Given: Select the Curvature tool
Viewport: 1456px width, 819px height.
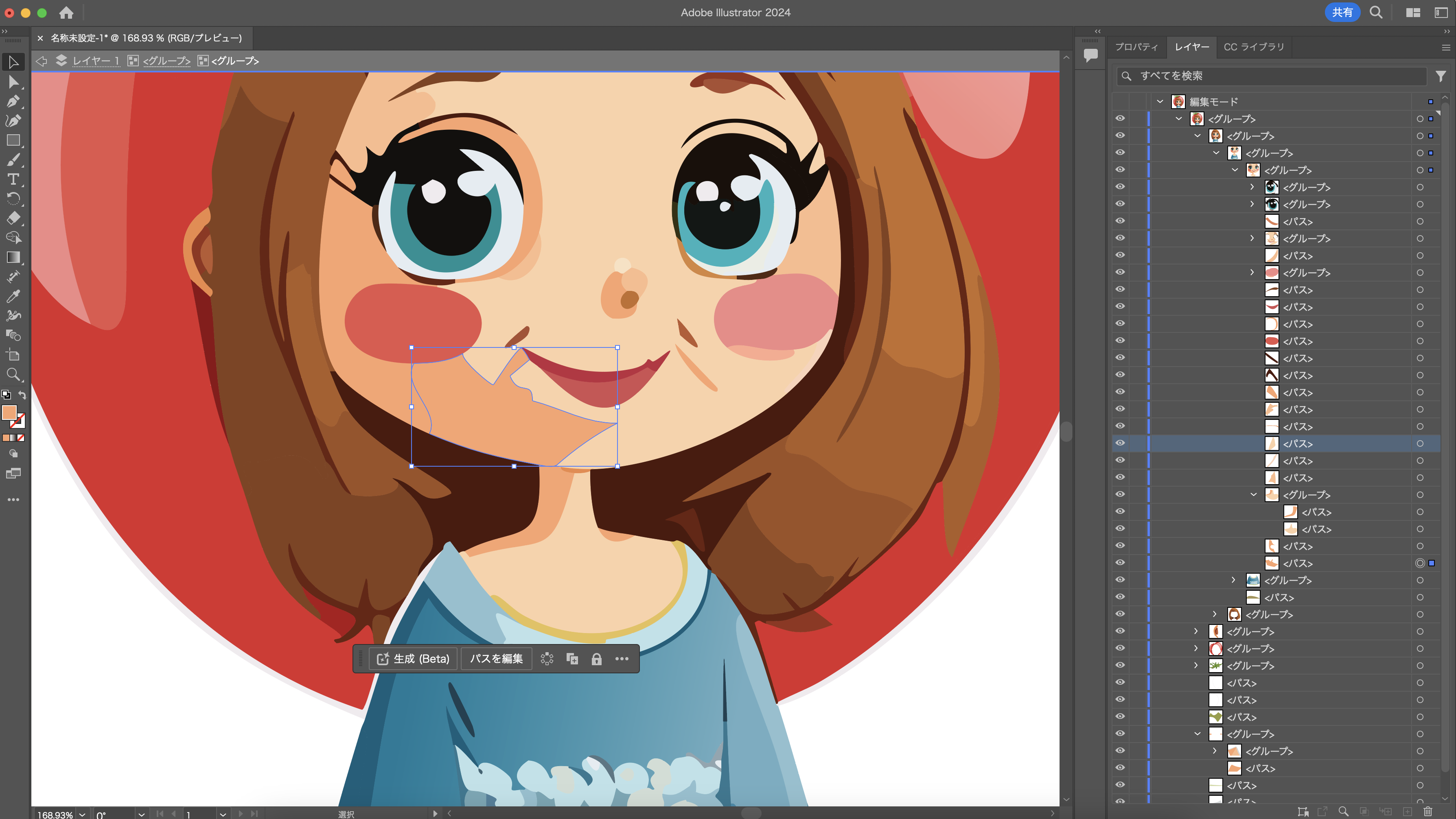Looking at the screenshot, I should click(x=13, y=121).
